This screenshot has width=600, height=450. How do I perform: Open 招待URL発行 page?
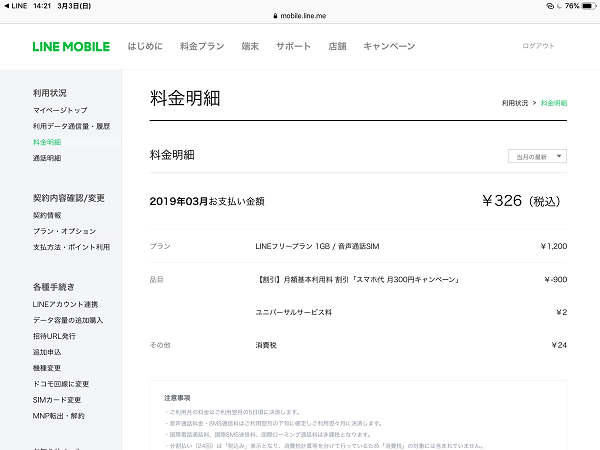pyautogui.click(x=54, y=336)
